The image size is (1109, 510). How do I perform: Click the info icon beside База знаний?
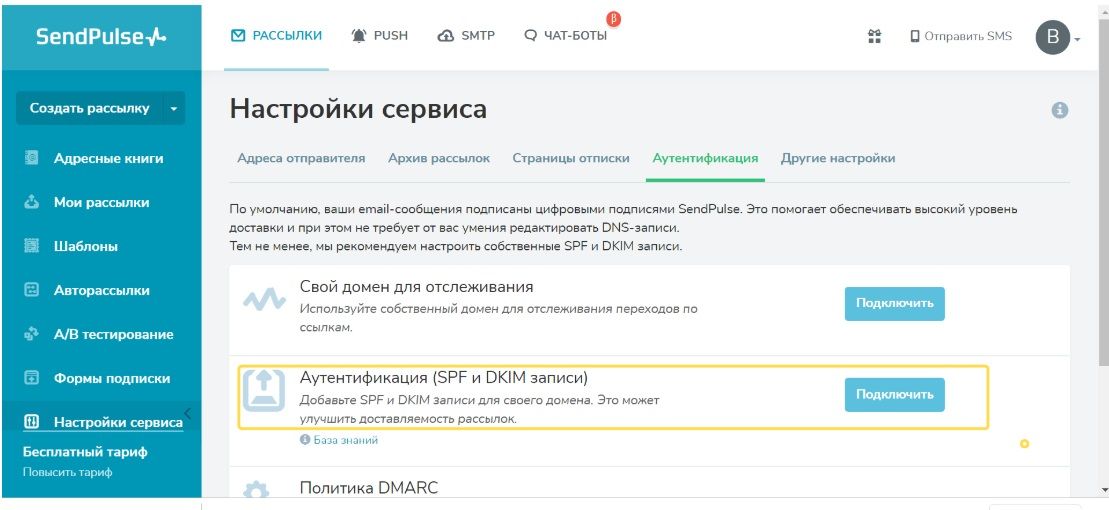(305, 440)
